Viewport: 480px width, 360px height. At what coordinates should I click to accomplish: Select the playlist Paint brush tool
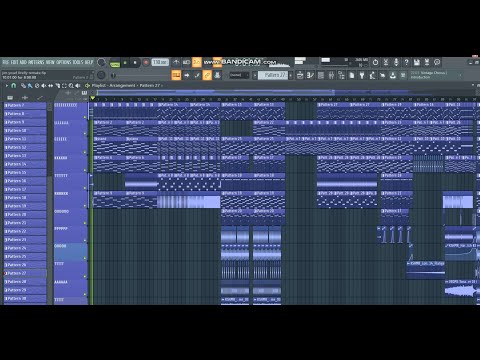pos(30,86)
